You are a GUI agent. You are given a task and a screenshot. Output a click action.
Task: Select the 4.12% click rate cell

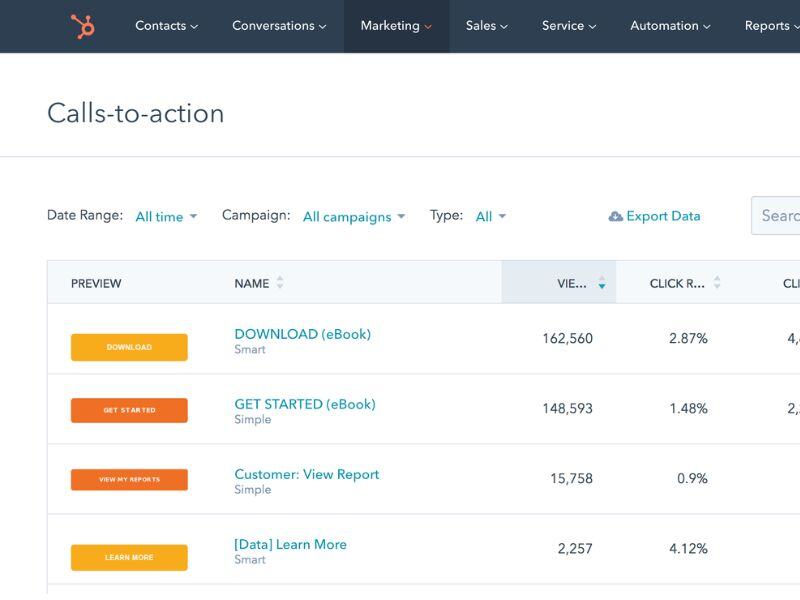point(688,548)
